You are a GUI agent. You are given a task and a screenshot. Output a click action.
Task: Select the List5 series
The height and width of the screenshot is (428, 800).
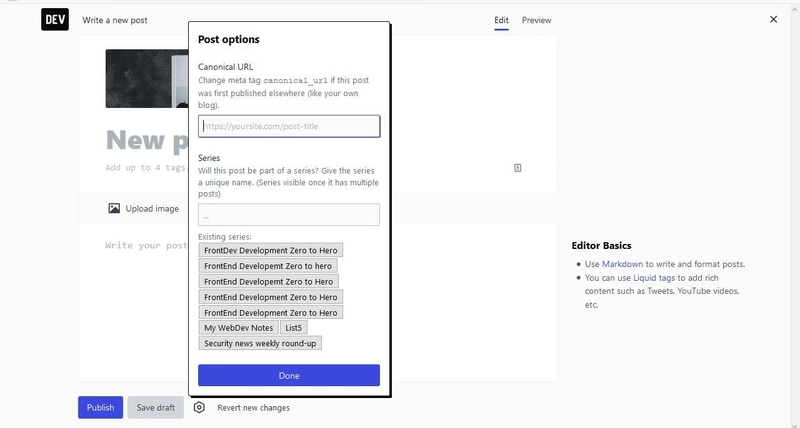point(293,328)
